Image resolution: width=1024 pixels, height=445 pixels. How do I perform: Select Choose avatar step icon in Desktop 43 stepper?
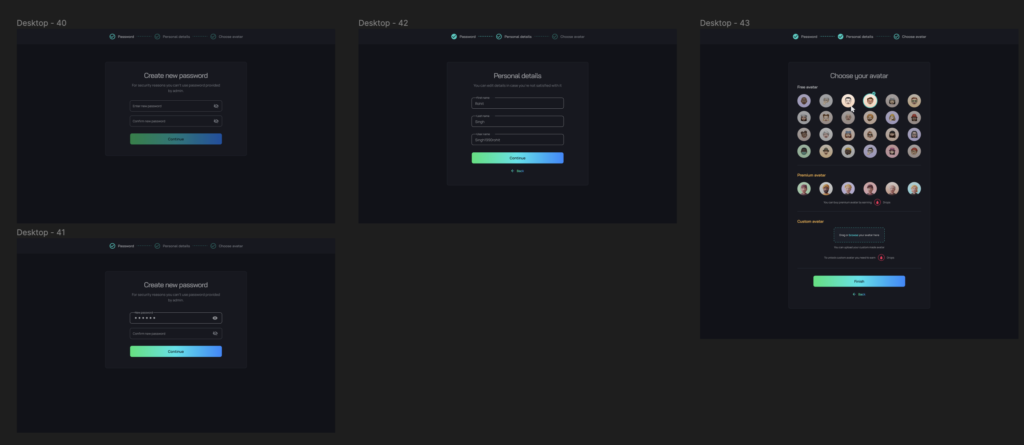click(897, 37)
